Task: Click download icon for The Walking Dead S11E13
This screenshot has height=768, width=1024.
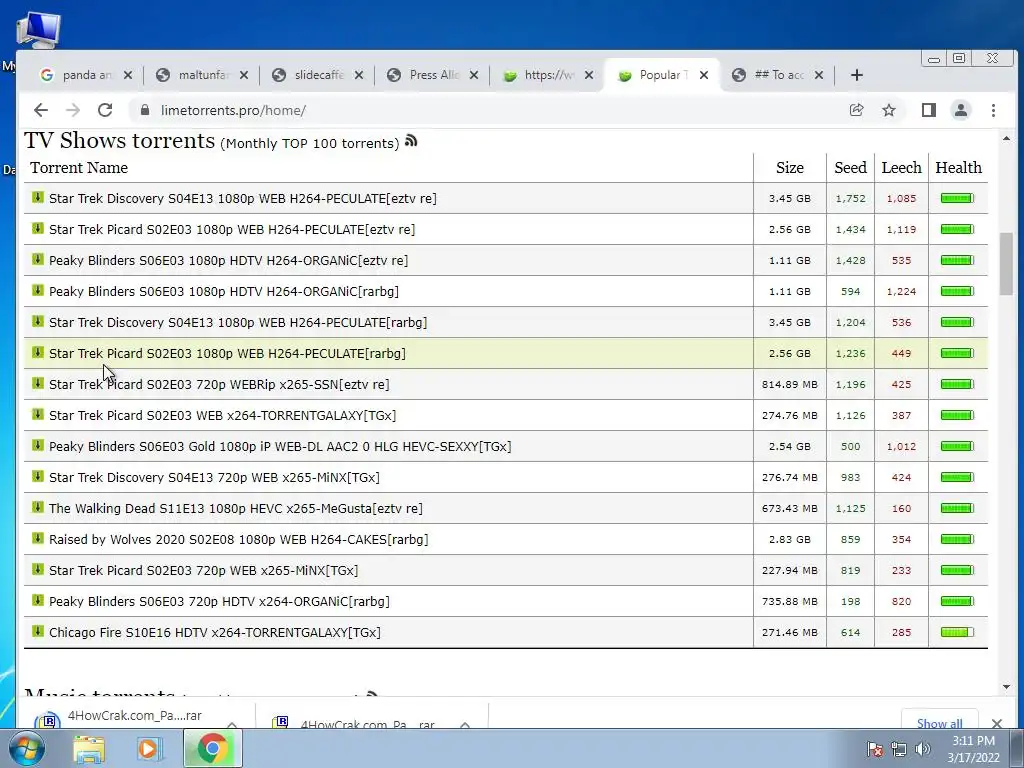Action: pos(38,507)
